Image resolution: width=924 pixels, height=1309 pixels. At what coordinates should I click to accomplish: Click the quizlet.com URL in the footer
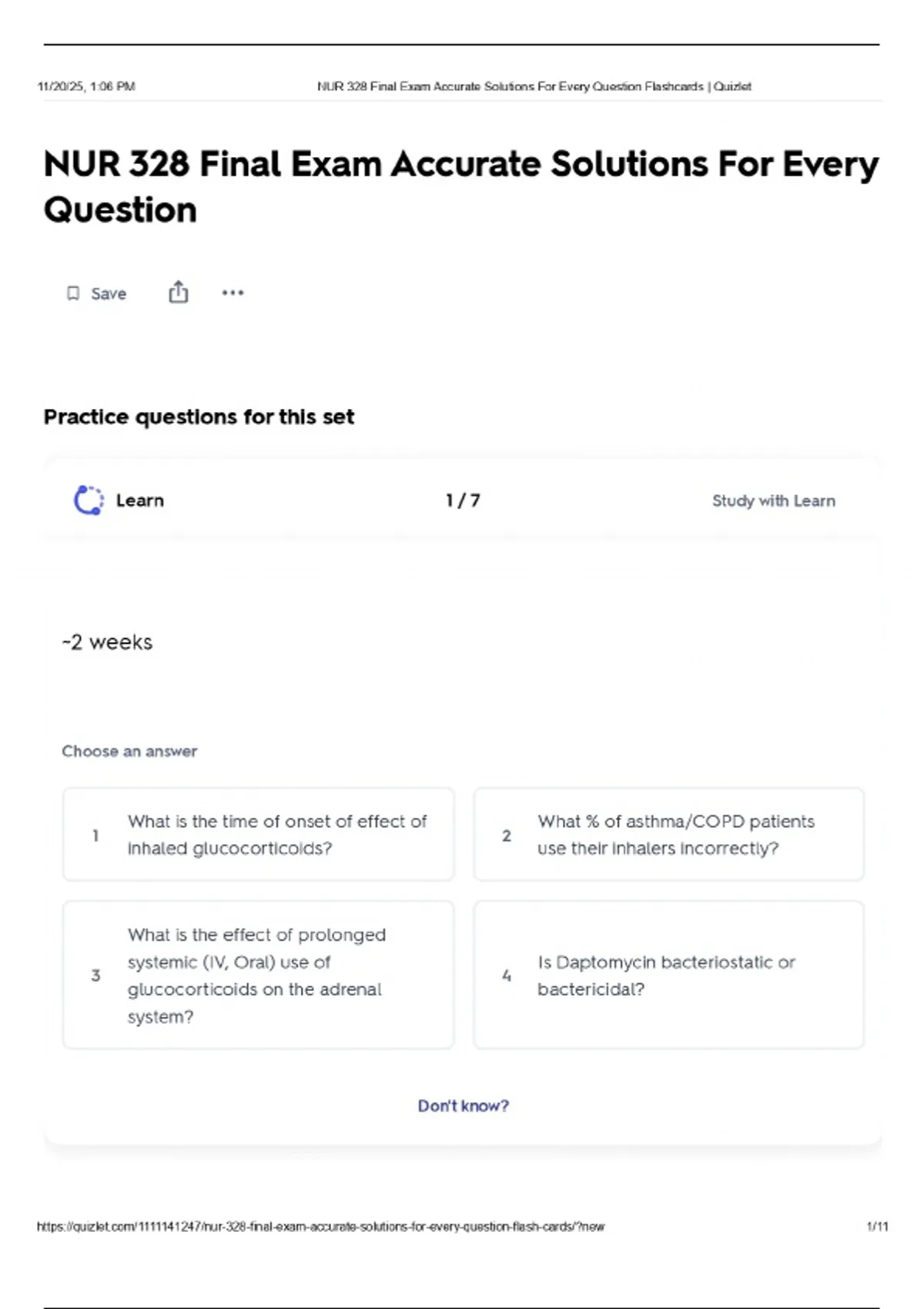[320, 1227]
